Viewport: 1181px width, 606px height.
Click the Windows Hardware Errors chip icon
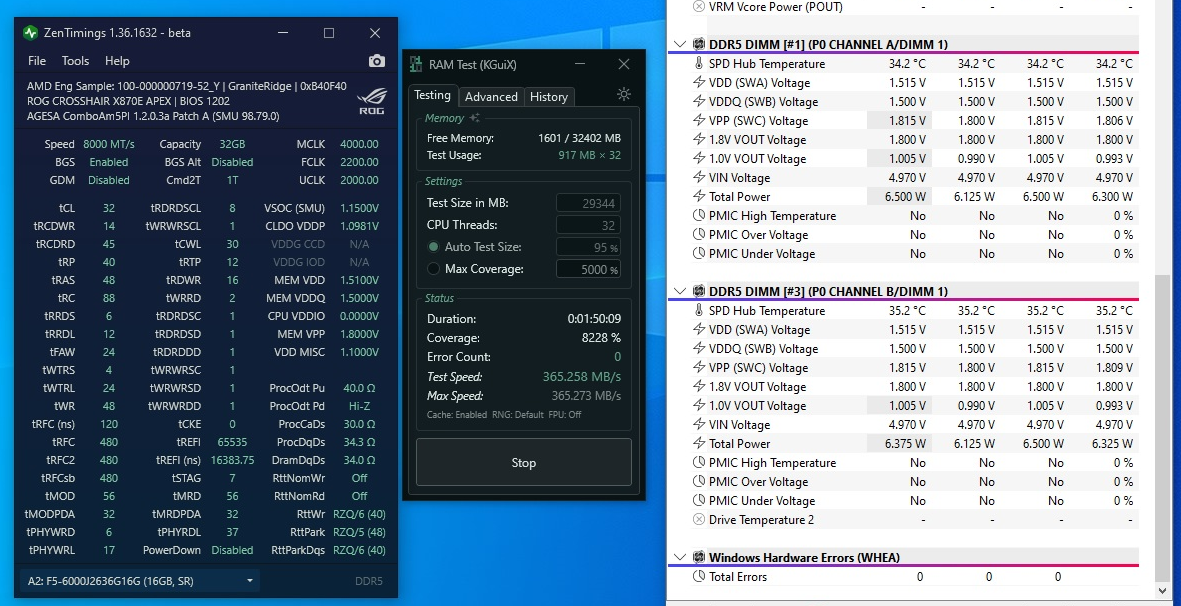pos(698,558)
